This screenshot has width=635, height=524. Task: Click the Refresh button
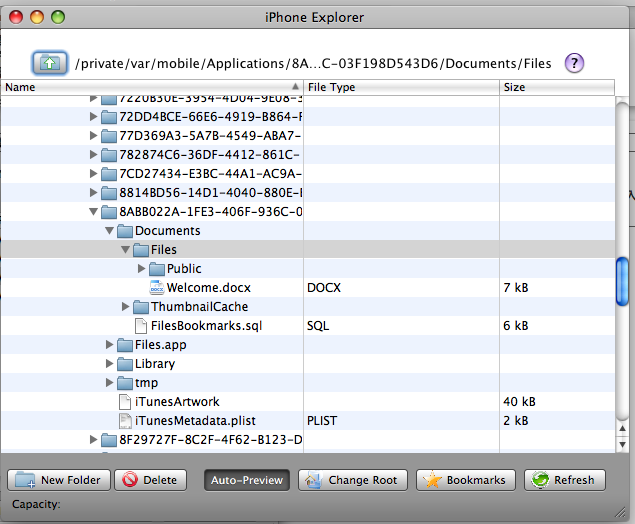pyautogui.click(x=565, y=480)
